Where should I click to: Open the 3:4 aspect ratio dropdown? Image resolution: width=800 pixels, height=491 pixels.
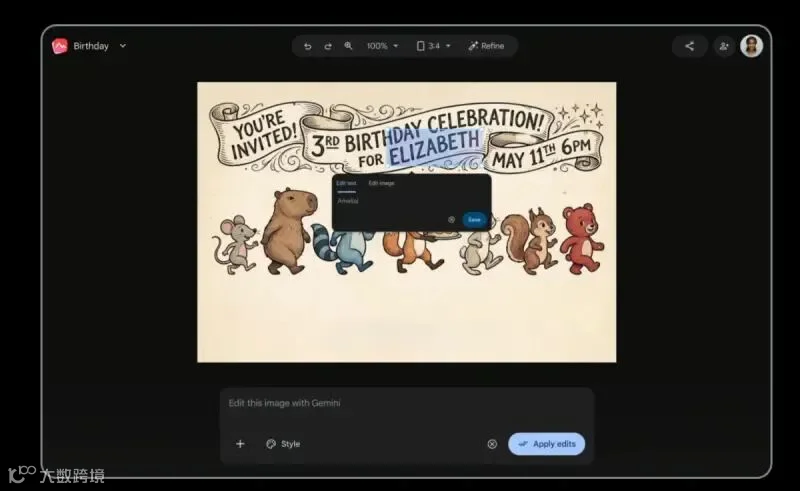434,46
